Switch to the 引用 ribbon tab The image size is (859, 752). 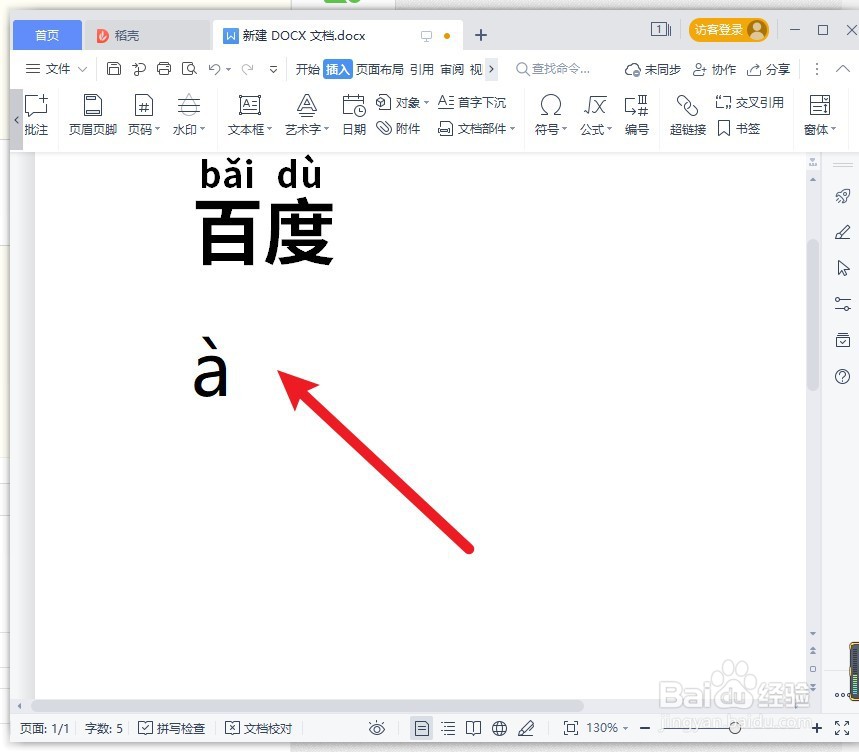pos(422,69)
